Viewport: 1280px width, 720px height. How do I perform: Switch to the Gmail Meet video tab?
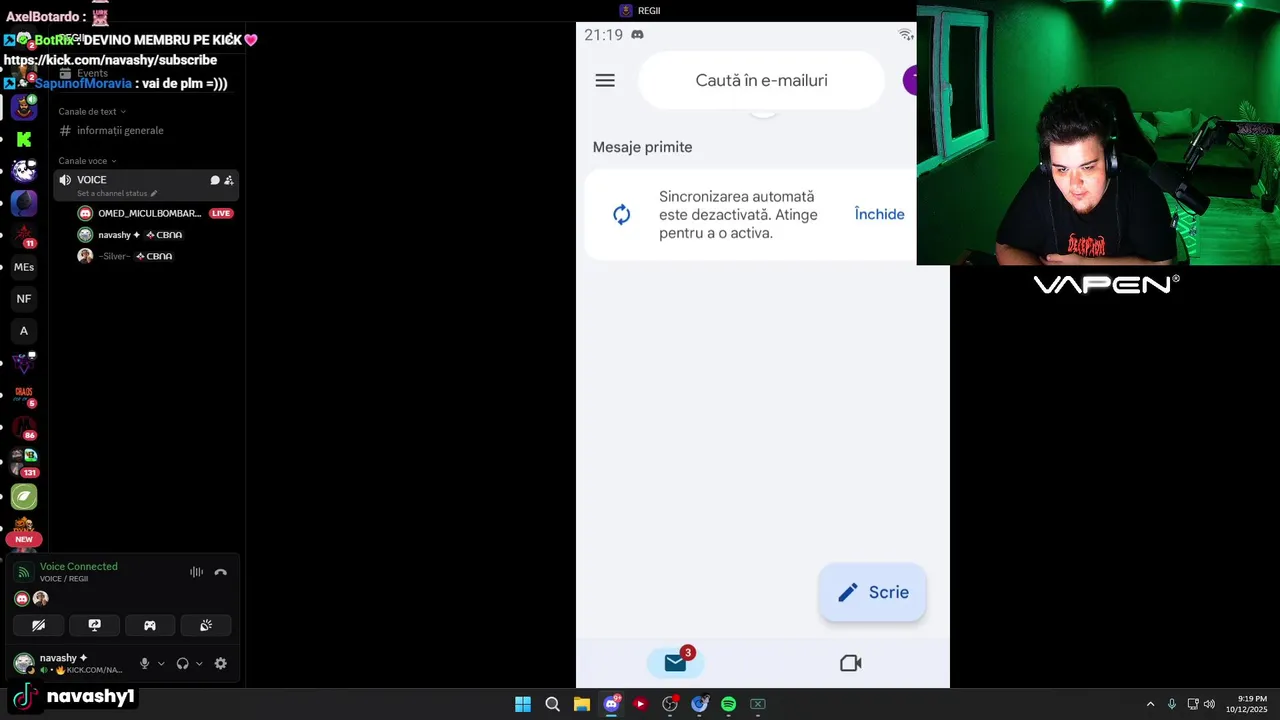pos(851,663)
